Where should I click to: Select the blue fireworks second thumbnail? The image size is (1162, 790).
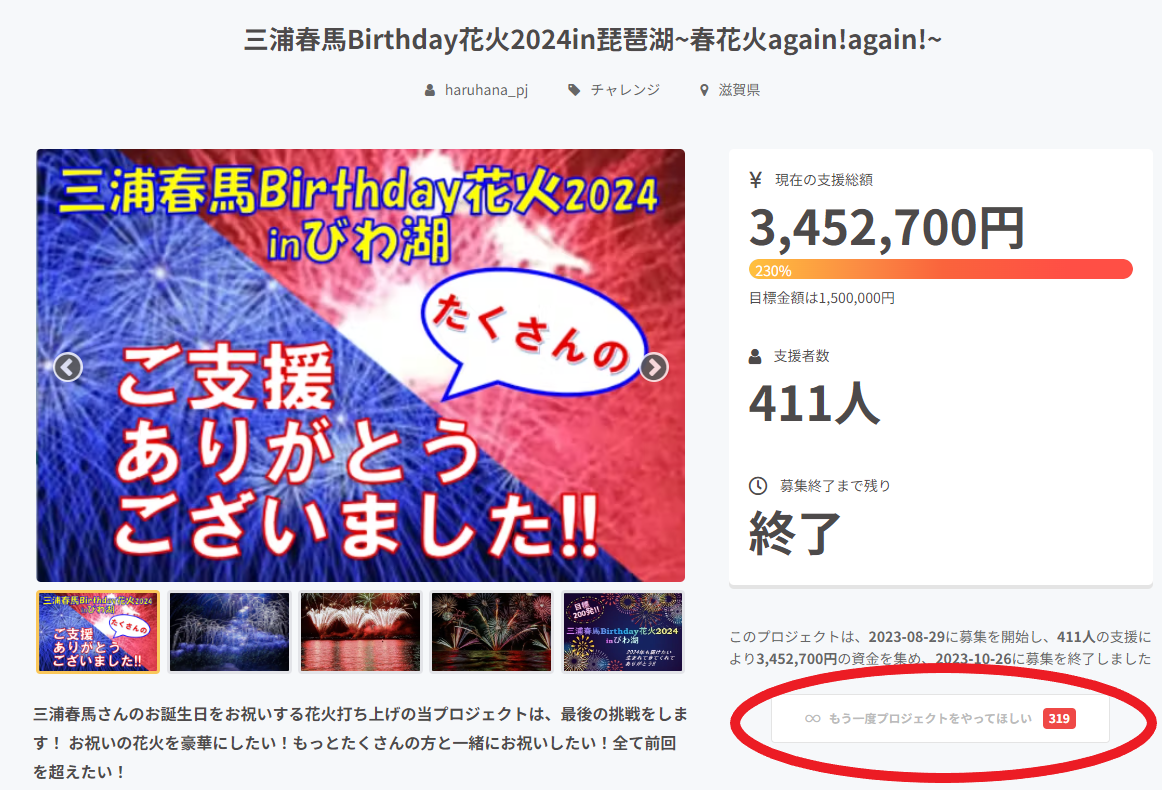230,632
